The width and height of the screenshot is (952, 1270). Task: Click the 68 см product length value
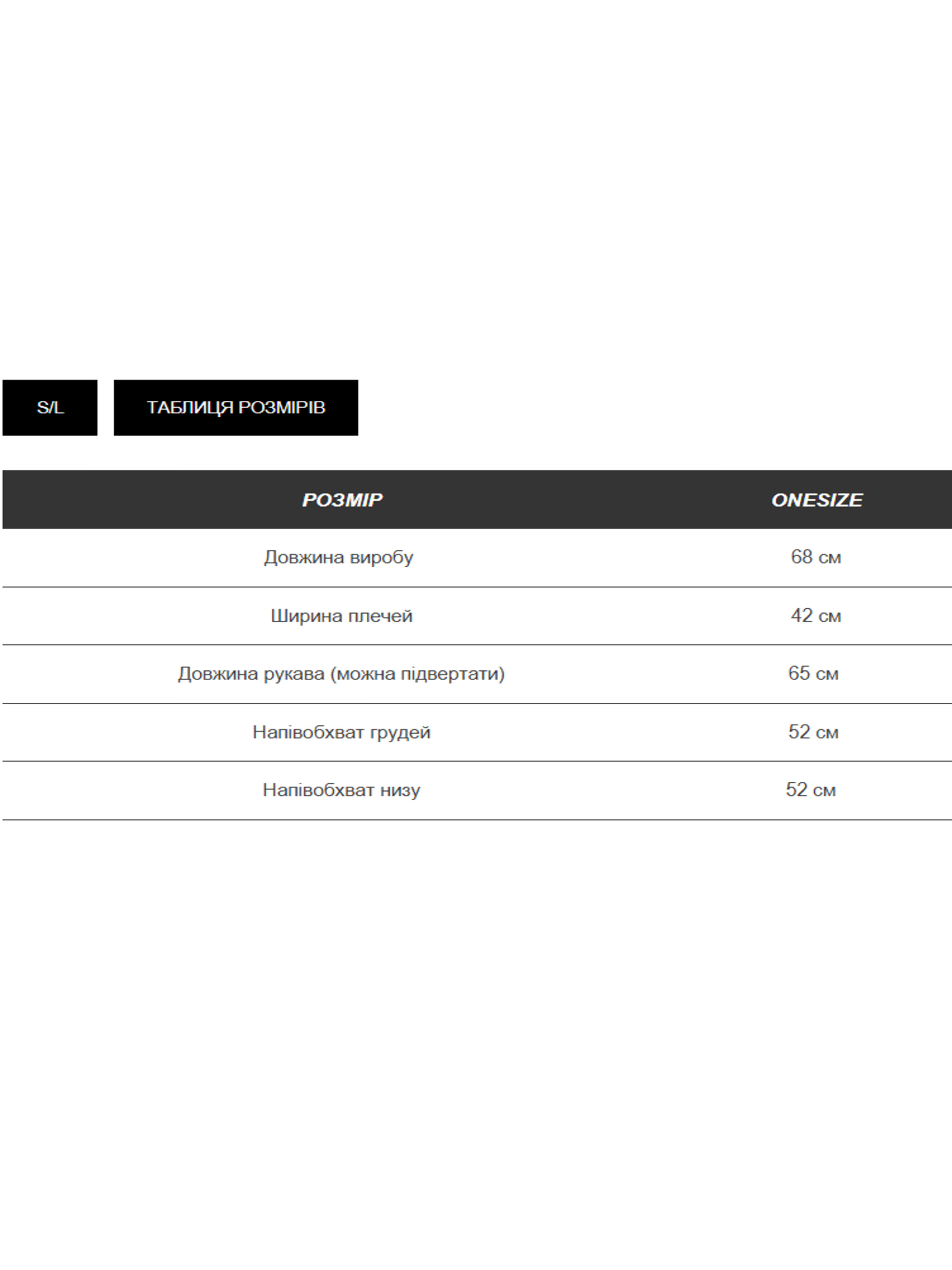(x=815, y=557)
